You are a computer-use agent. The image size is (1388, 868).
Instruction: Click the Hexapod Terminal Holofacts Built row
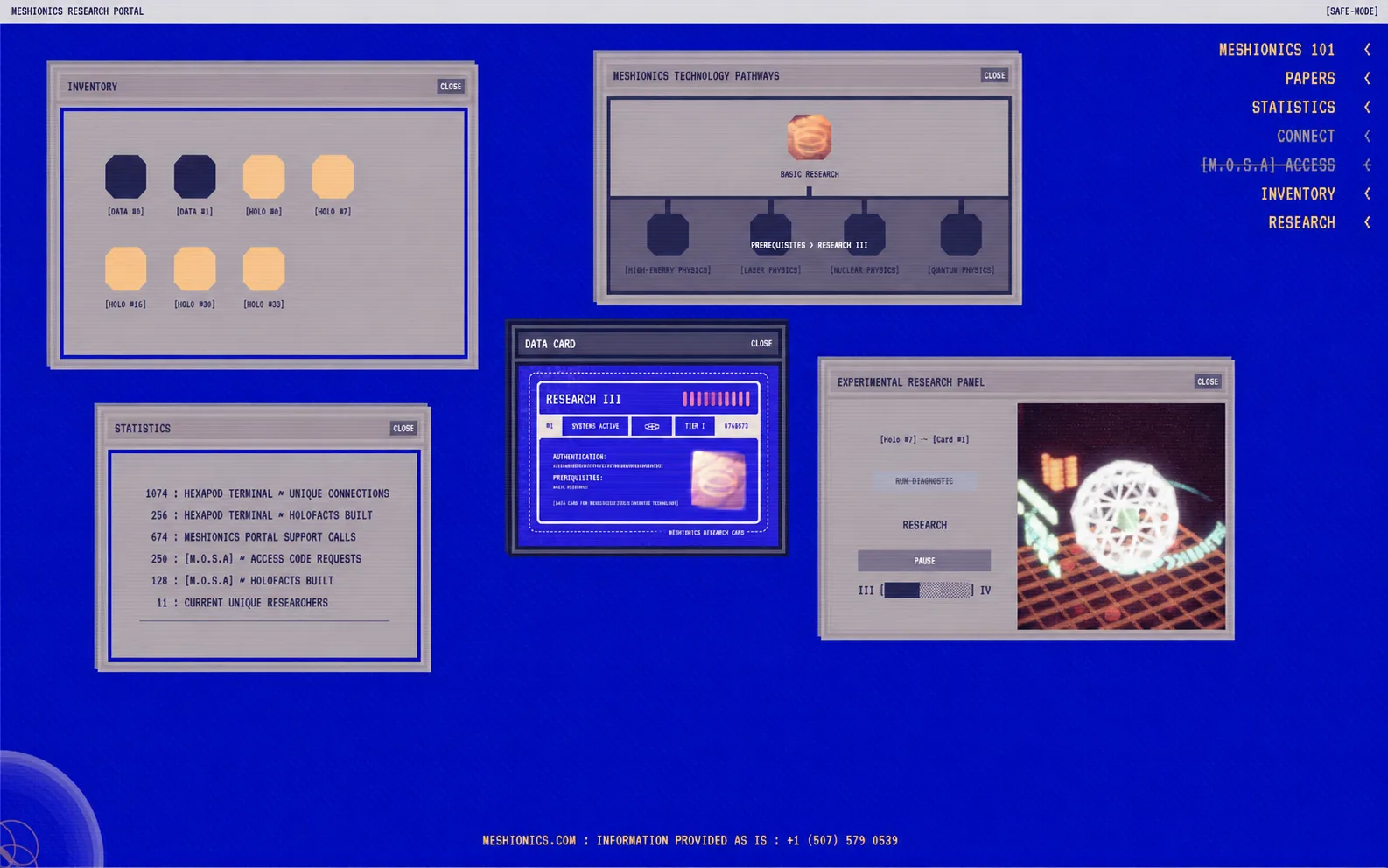(x=262, y=515)
